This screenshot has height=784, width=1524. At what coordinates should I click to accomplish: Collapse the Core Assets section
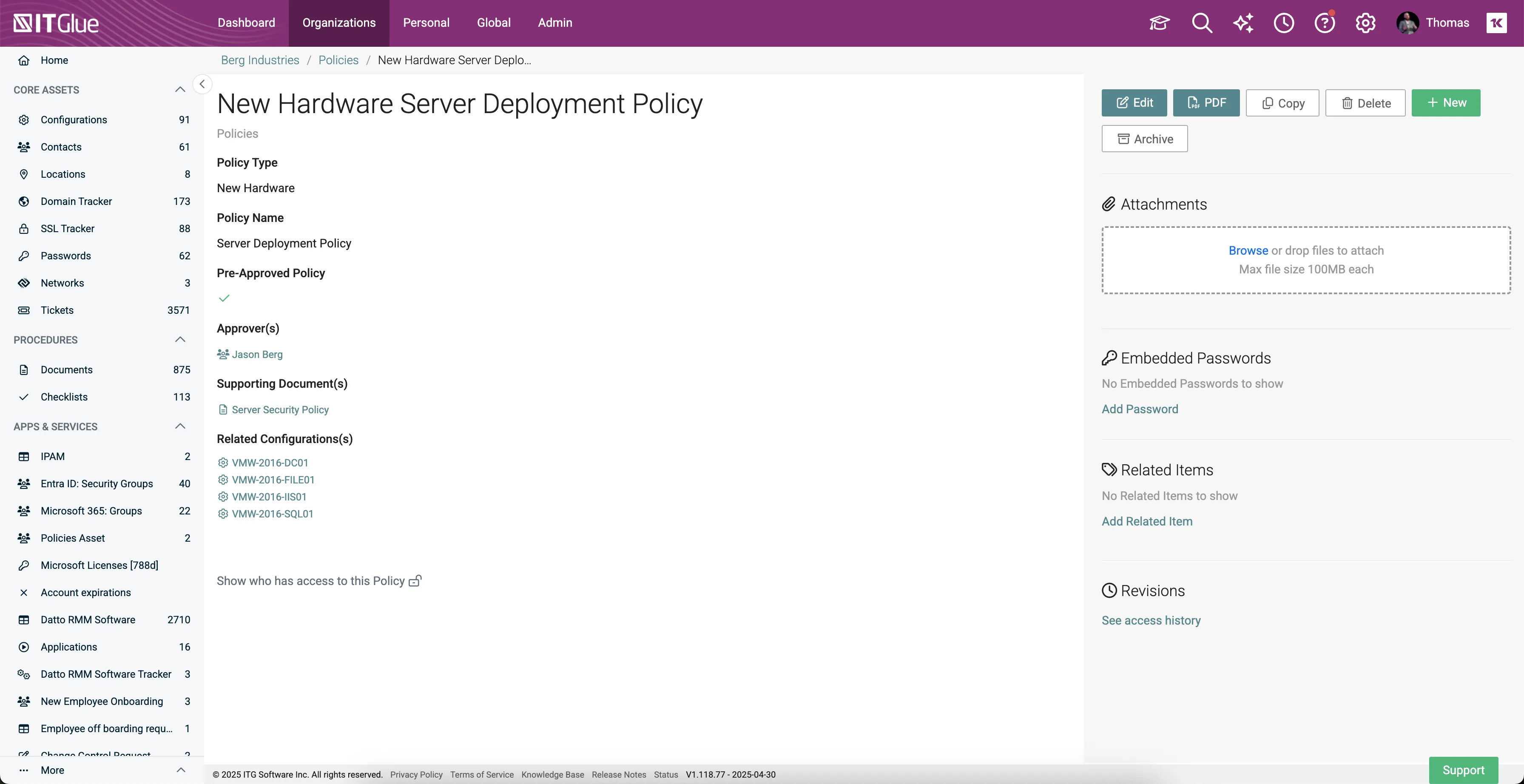coord(180,90)
